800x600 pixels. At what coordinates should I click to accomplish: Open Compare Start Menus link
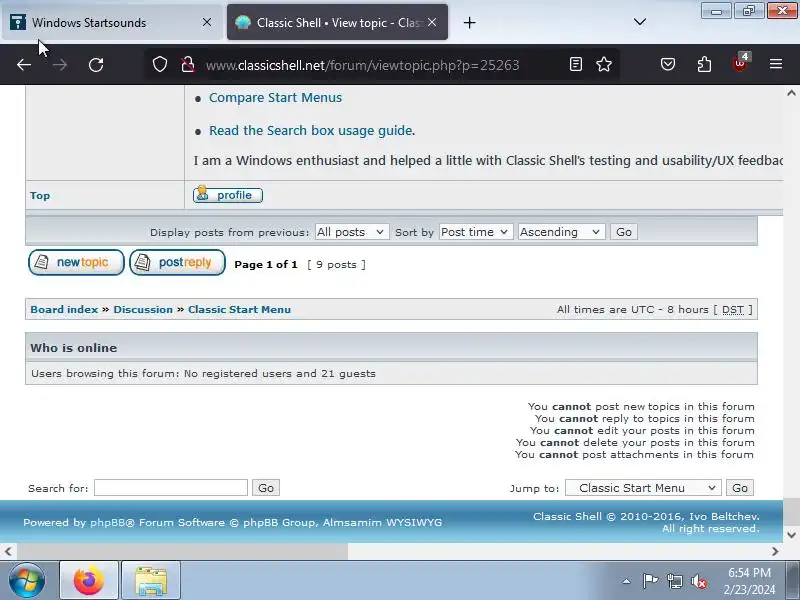coord(276,97)
